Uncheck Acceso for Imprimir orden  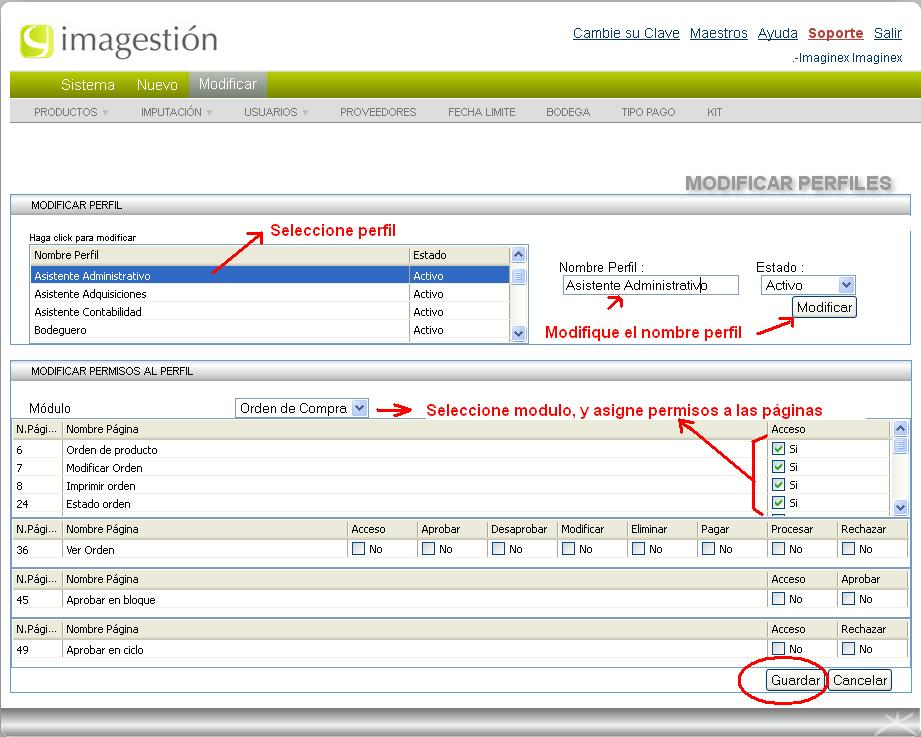[x=778, y=484]
